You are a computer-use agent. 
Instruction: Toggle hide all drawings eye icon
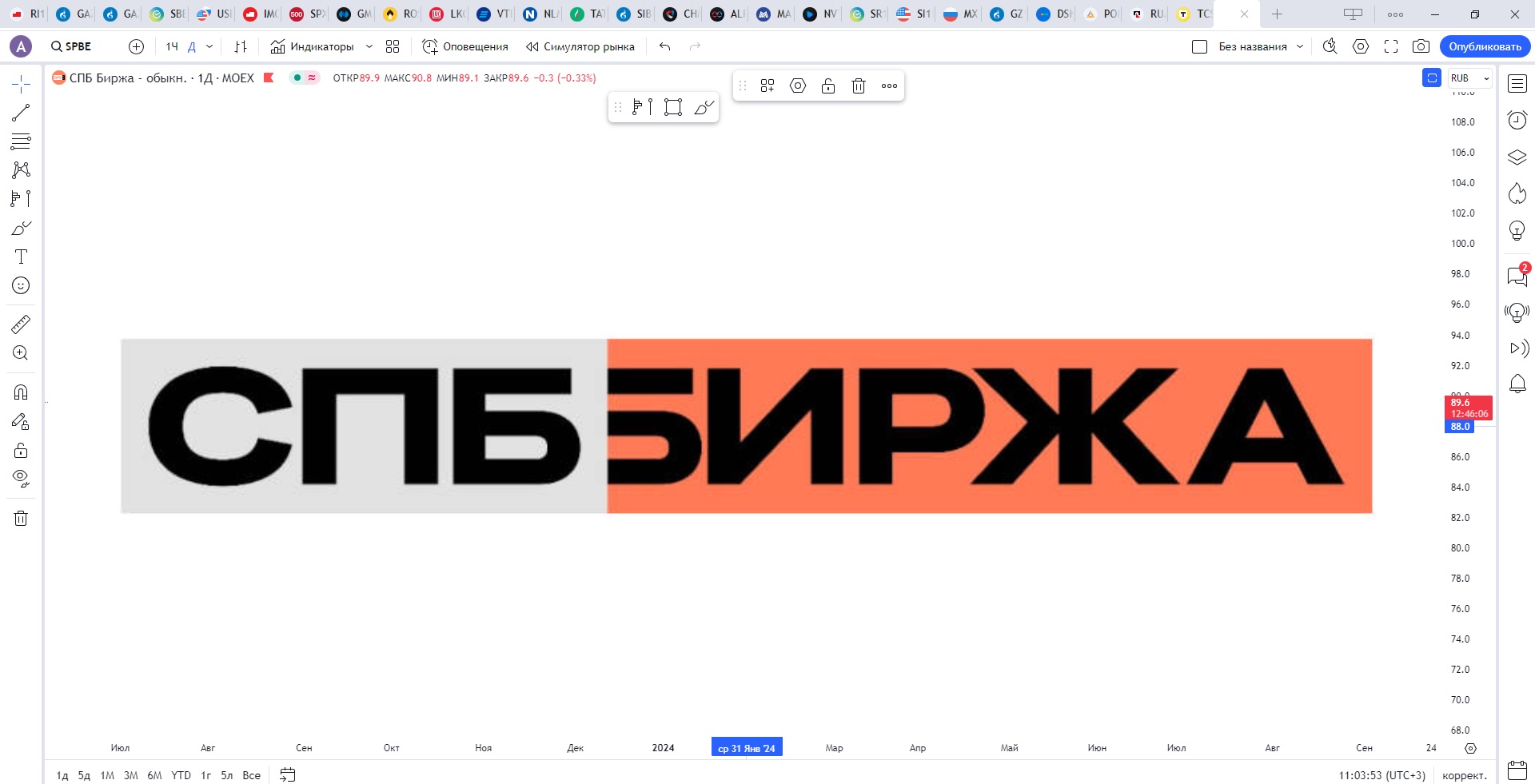(21, 479)
